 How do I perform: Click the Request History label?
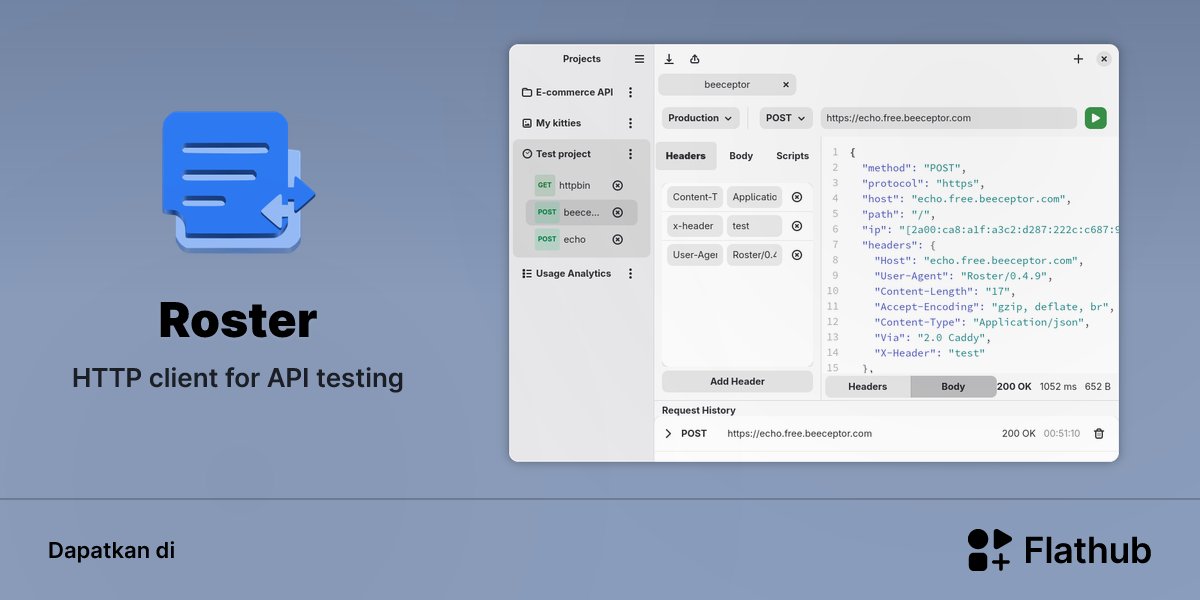click(698, 410)
